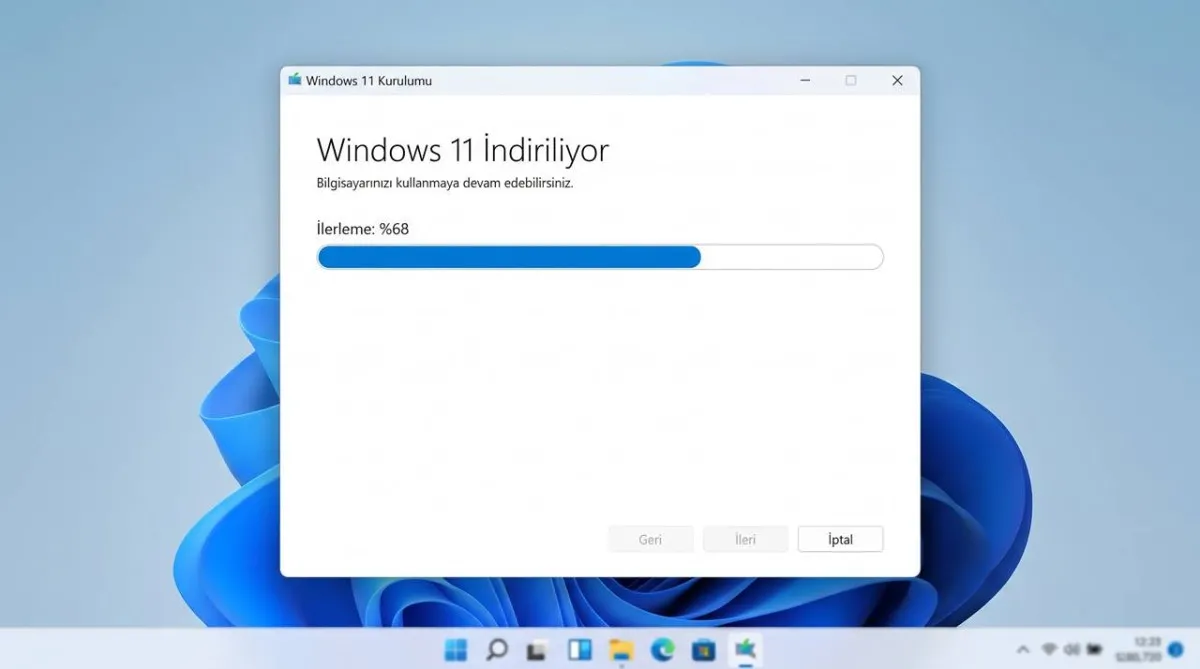Open the clock and date flyout
Screen dimensions: 1200x669
(1137, 650)
